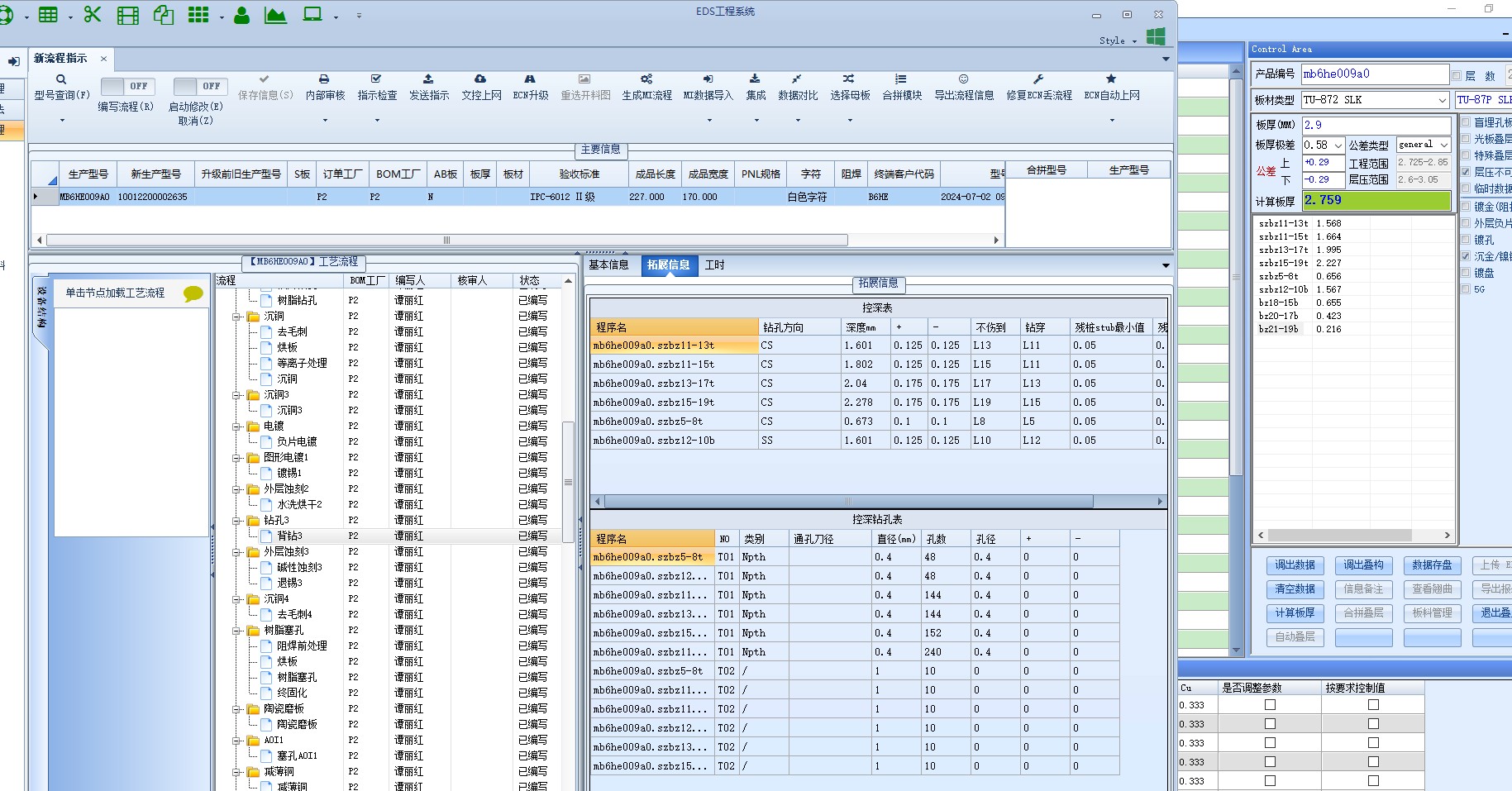Click the 合拼模块 list icon
Screen dimensions: 1512x791
click(x=901, y=79)
